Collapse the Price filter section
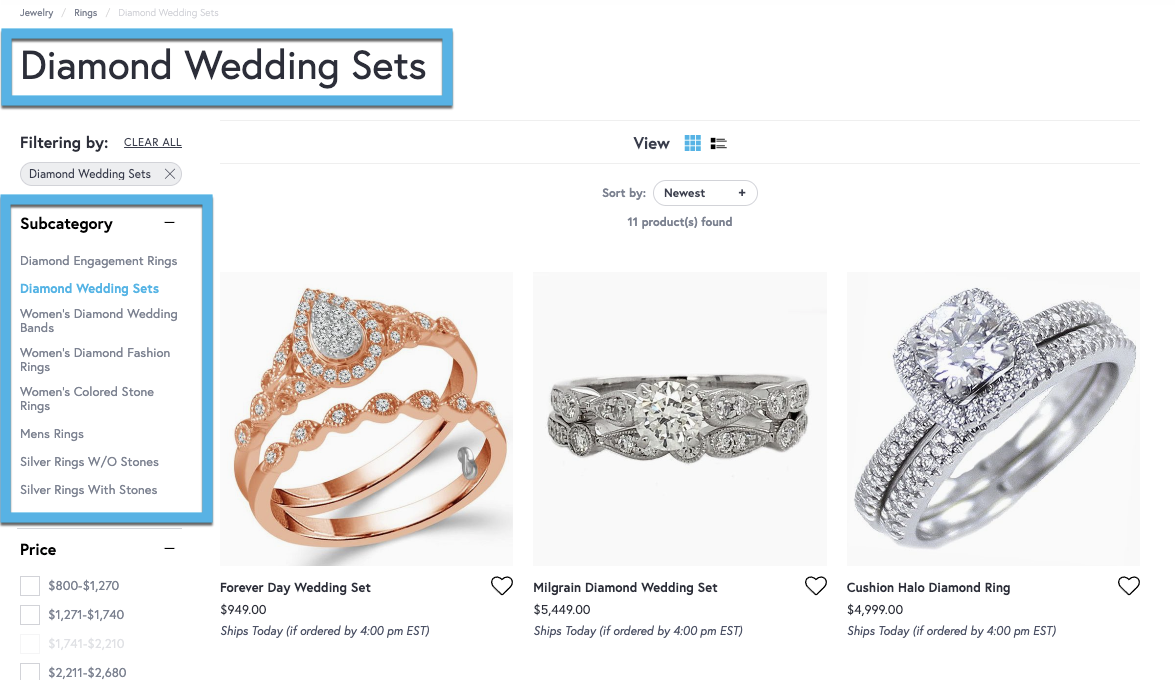The image size is (1175, 680). click(x=169, y=549)
